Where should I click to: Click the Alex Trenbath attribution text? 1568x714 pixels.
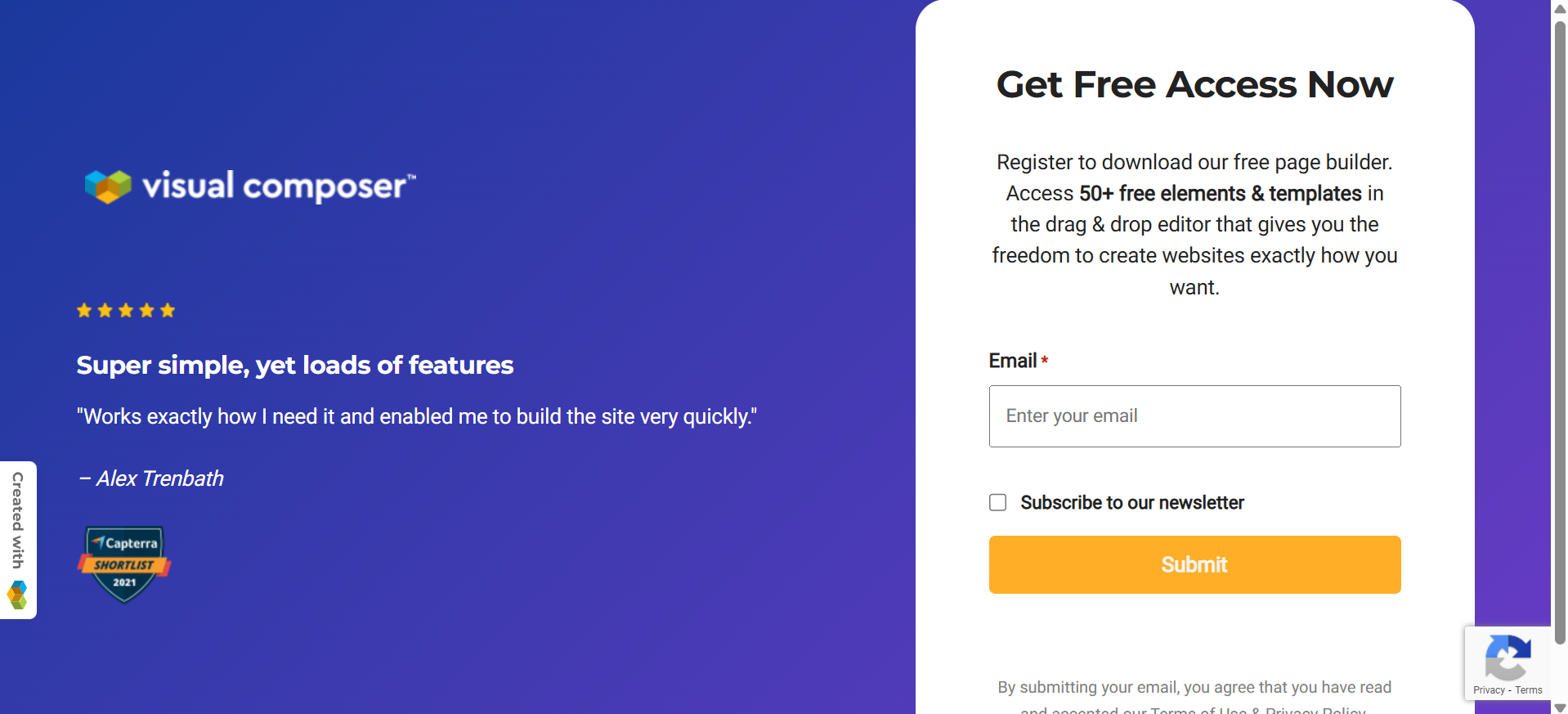150,478
